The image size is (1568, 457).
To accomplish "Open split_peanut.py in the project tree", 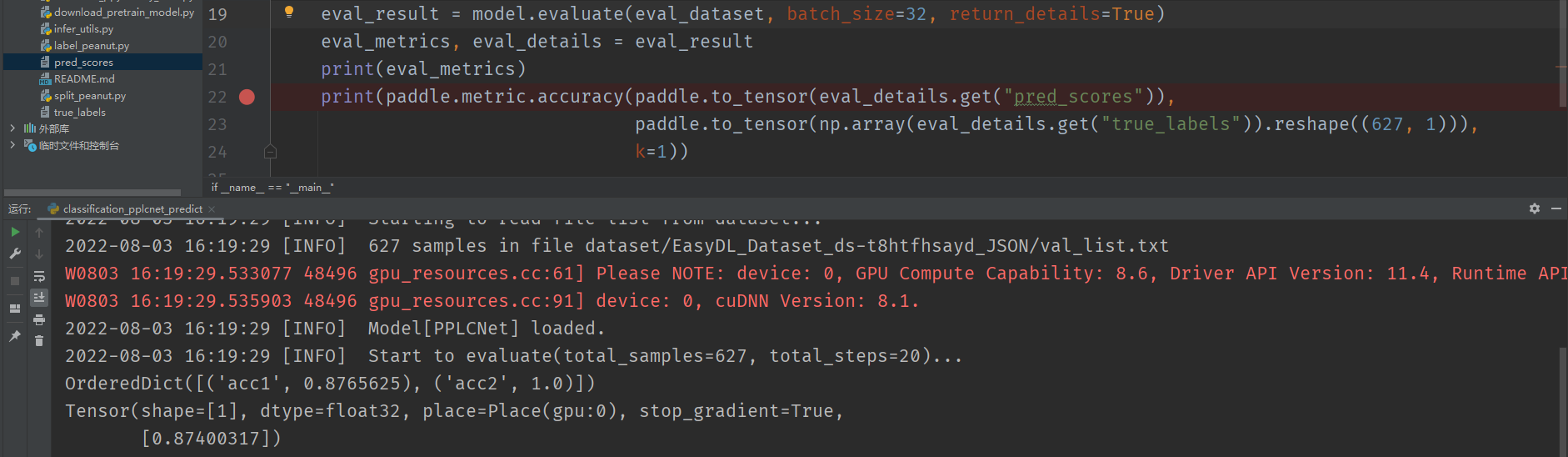I will click(x=90, y=96).
